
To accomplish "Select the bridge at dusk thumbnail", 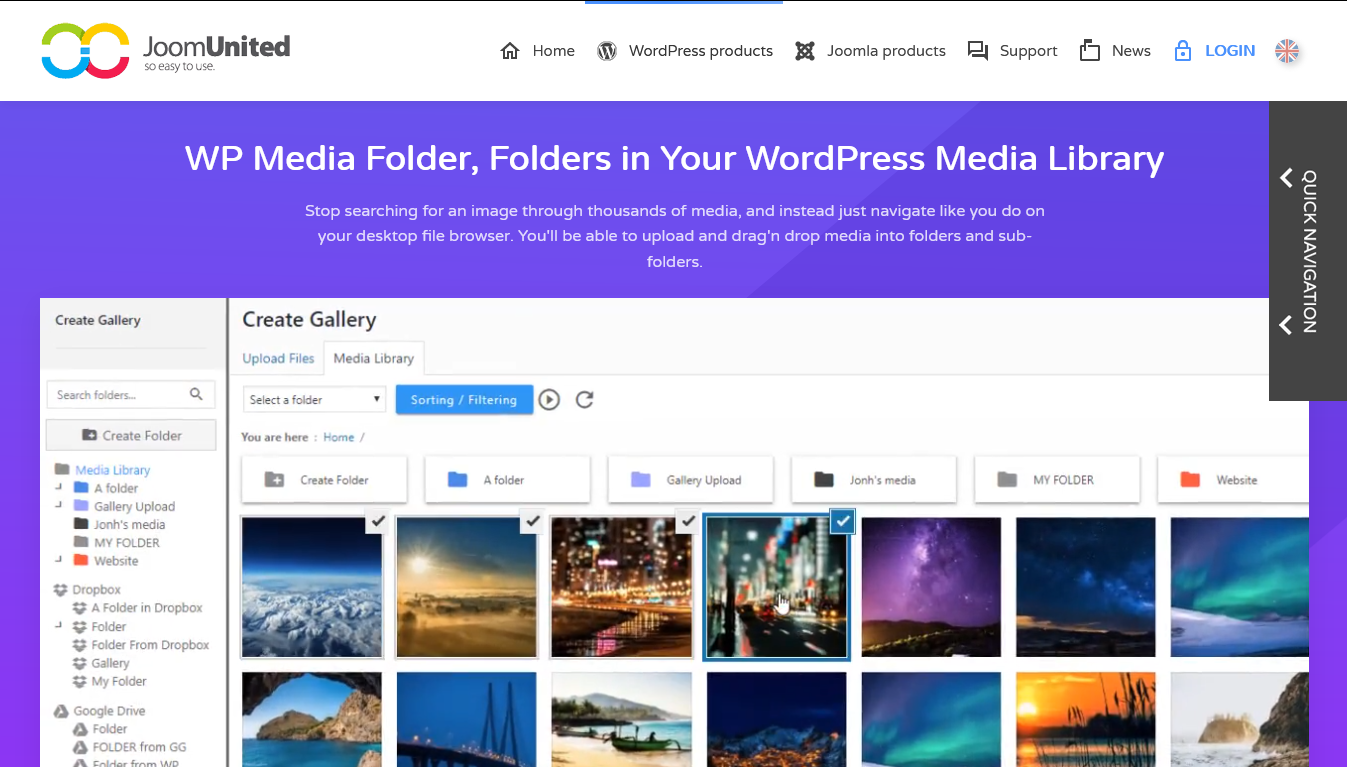I will tap(467, 720).
